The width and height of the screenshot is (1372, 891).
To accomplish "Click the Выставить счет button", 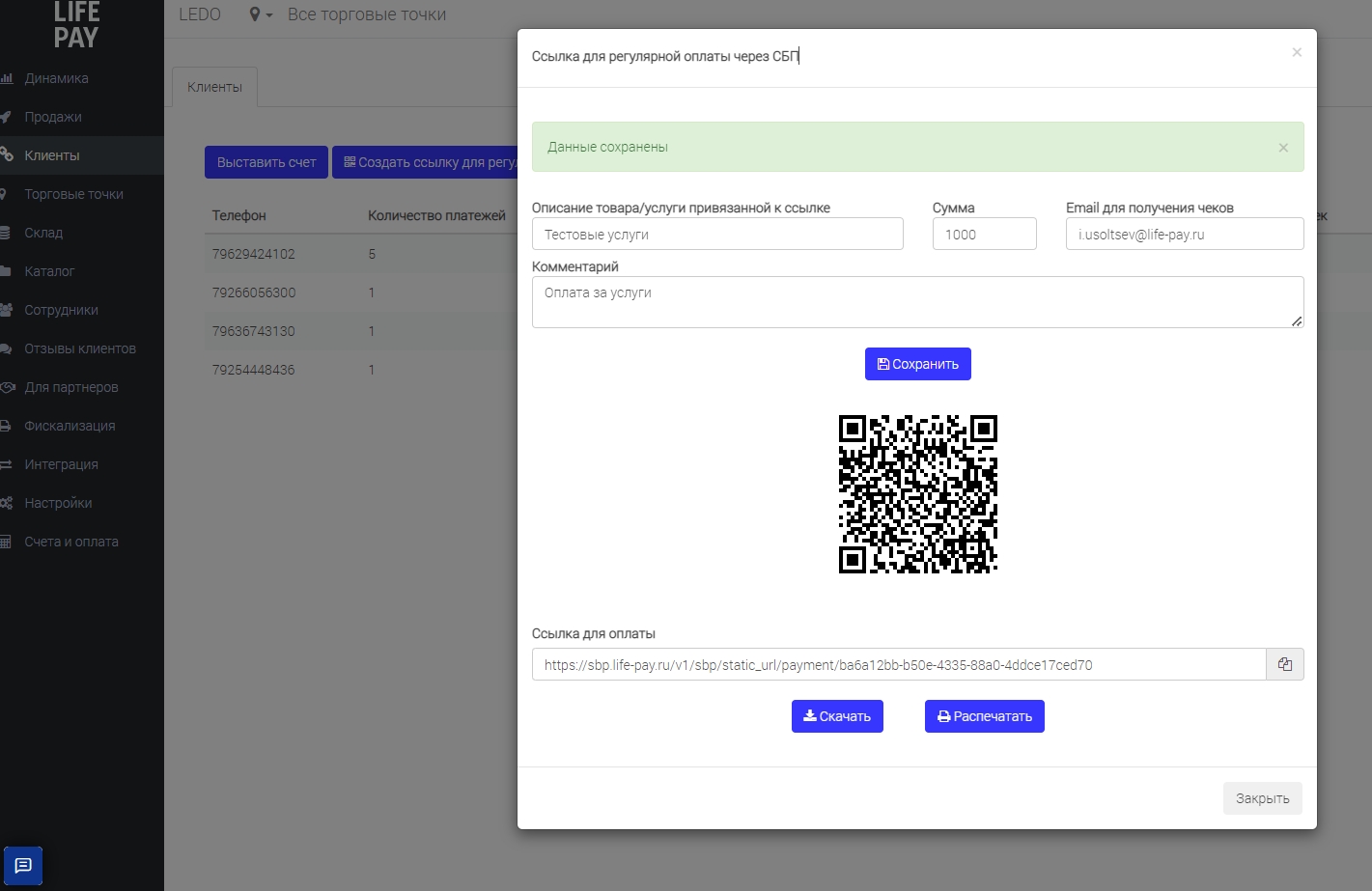I will click(266, 162).
